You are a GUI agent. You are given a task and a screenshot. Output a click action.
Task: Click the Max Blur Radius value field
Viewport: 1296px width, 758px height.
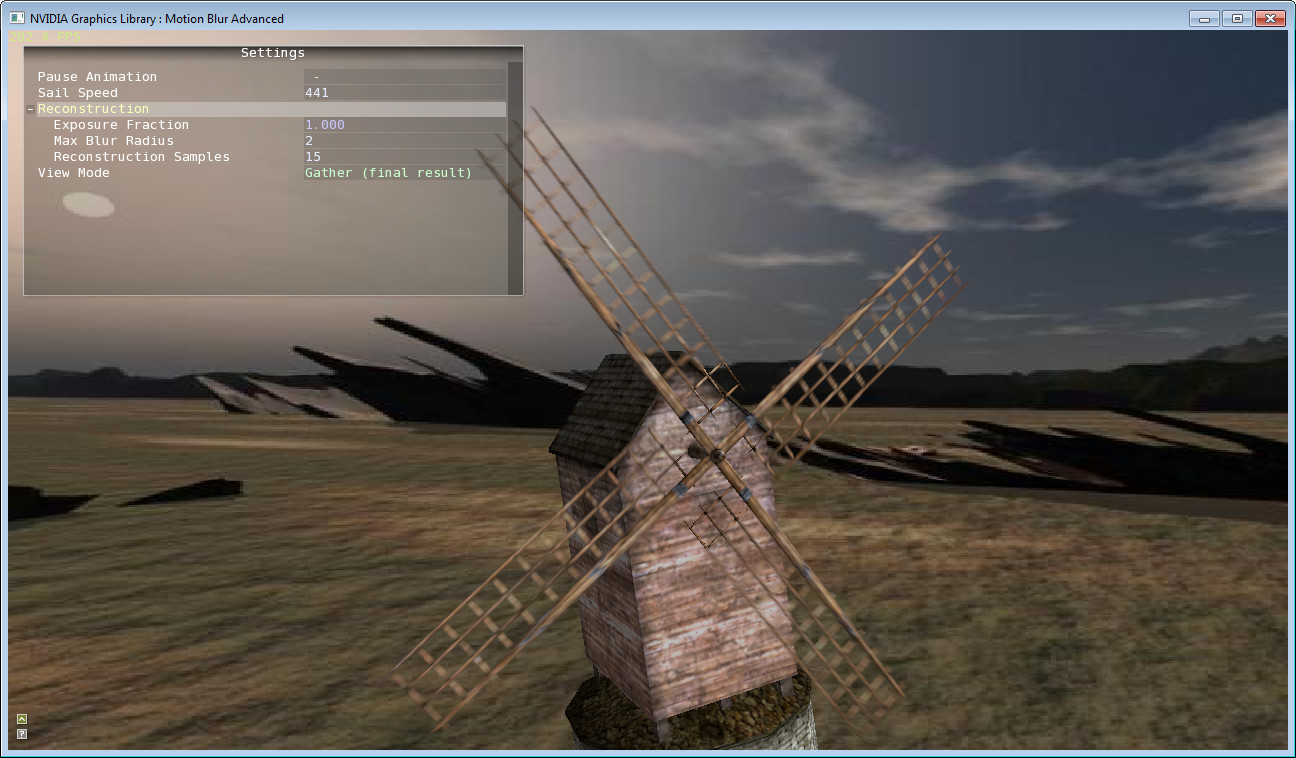click(x=309, y=140)
